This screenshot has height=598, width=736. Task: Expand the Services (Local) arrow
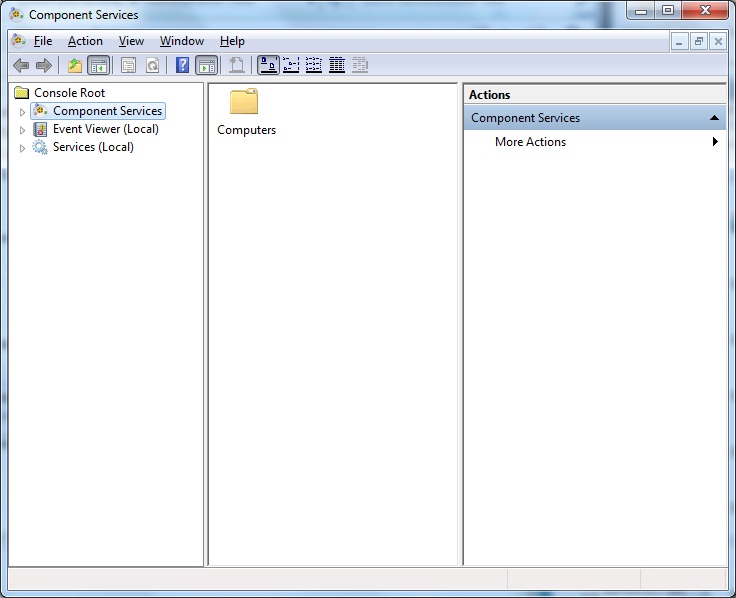tap(22, 148)
